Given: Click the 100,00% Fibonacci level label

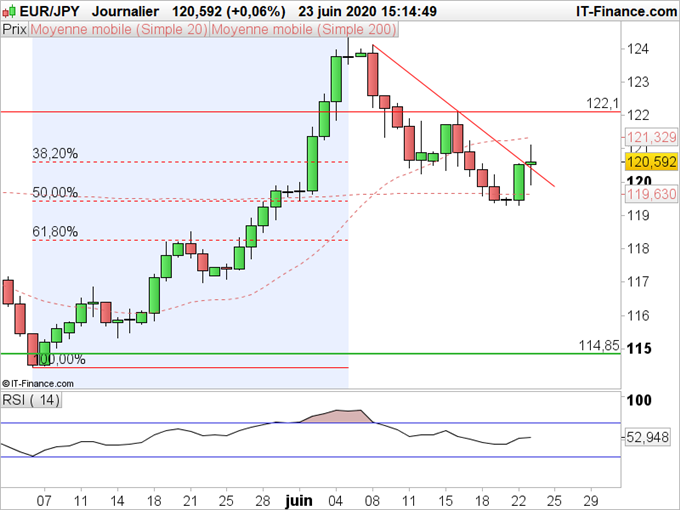Looking at the screenshot, I should click(x=59, y=359).
